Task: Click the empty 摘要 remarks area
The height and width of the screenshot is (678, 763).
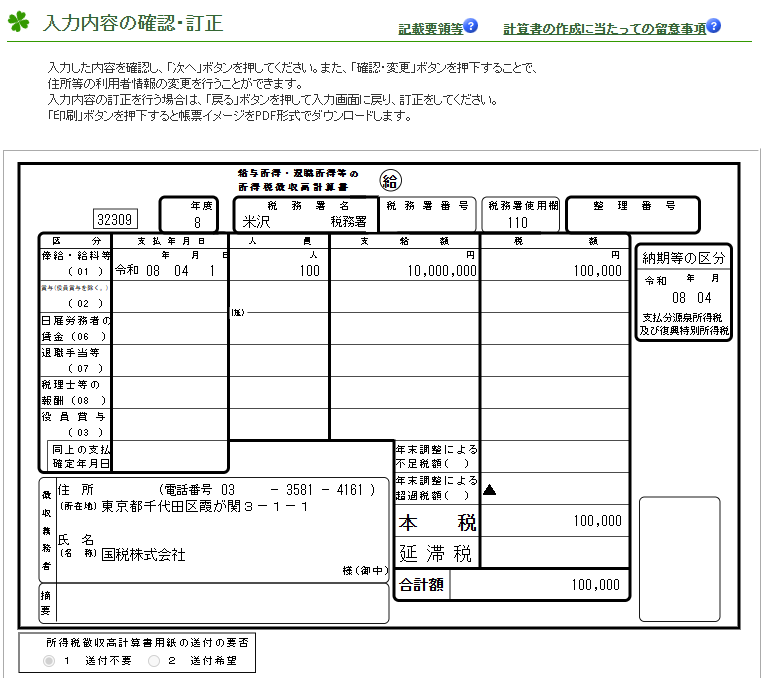Action: point(223,604)
